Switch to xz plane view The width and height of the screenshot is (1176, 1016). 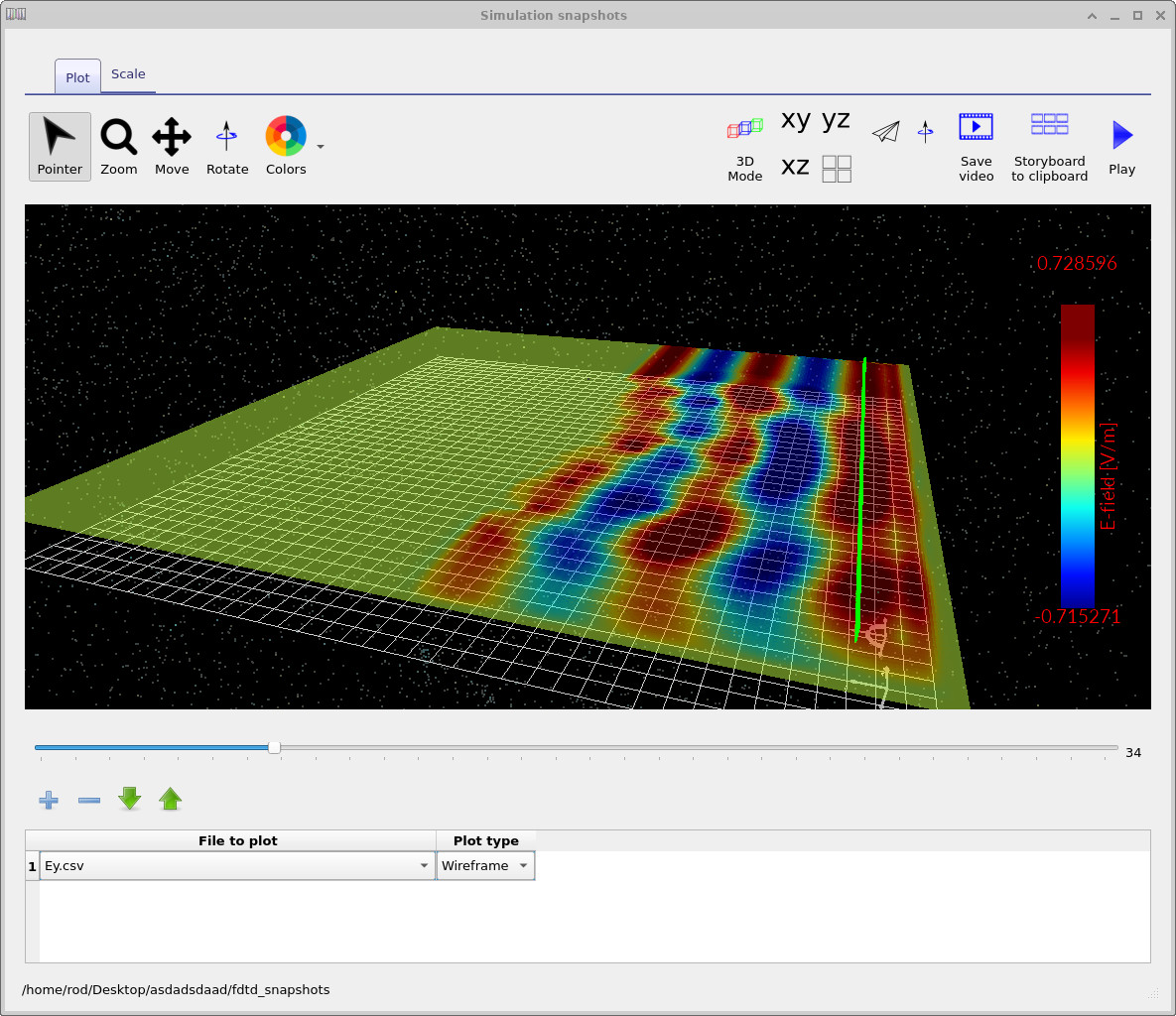[795, 167]
